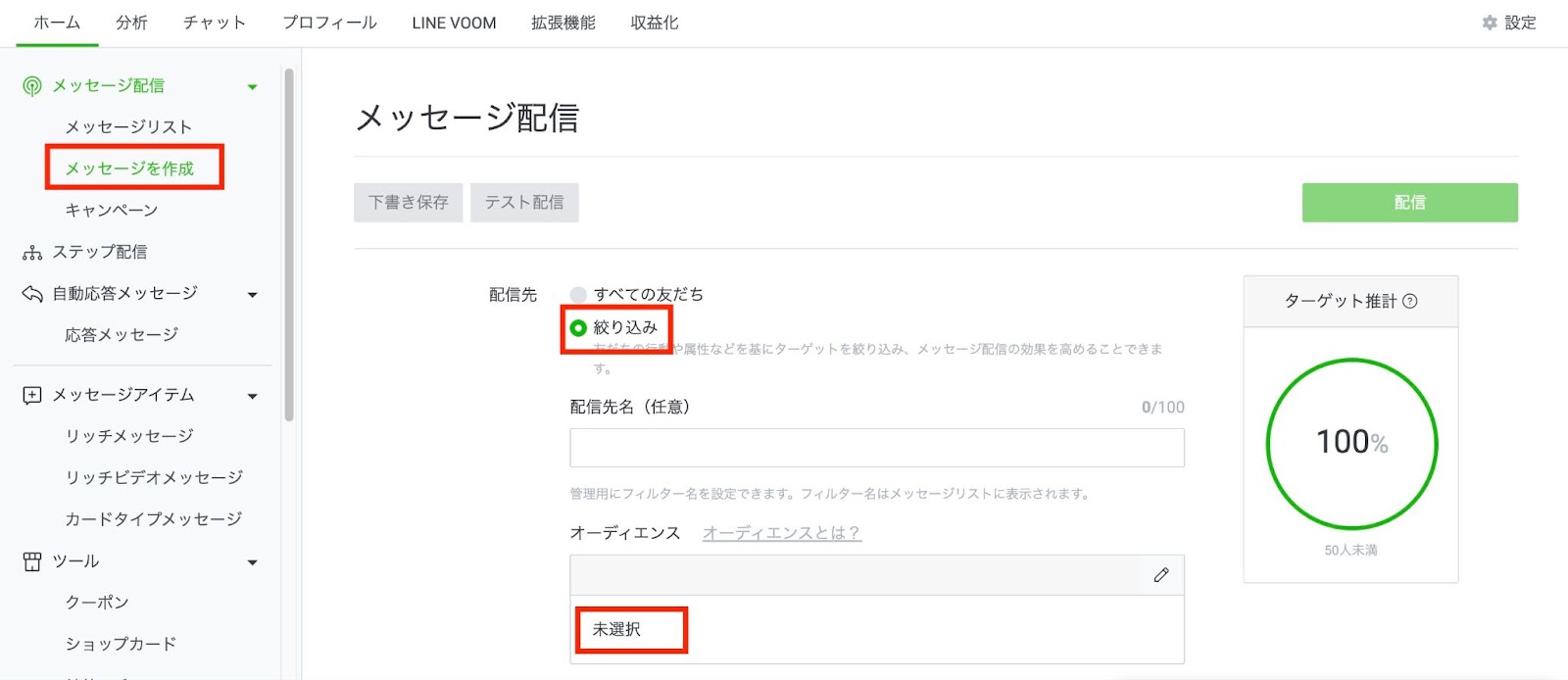Click the settings gear icon

coord(1490,23)
